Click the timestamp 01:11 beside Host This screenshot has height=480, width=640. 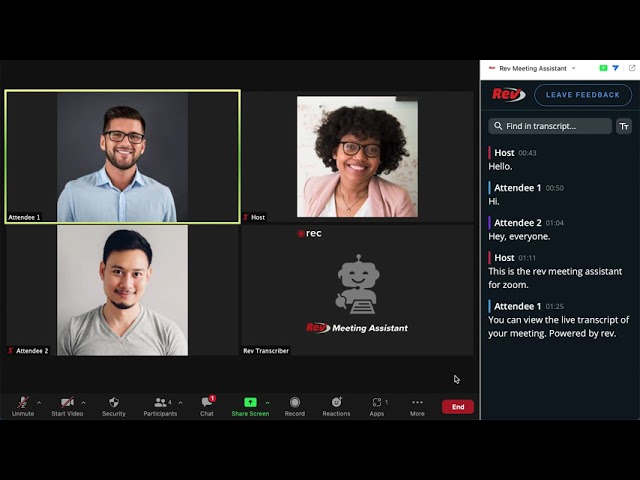point(527,258)
